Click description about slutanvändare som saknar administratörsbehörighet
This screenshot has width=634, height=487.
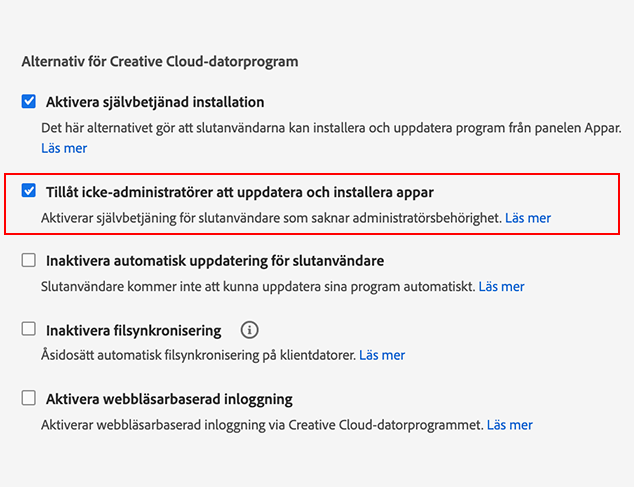pyautogui.click(x=270, y=217)
